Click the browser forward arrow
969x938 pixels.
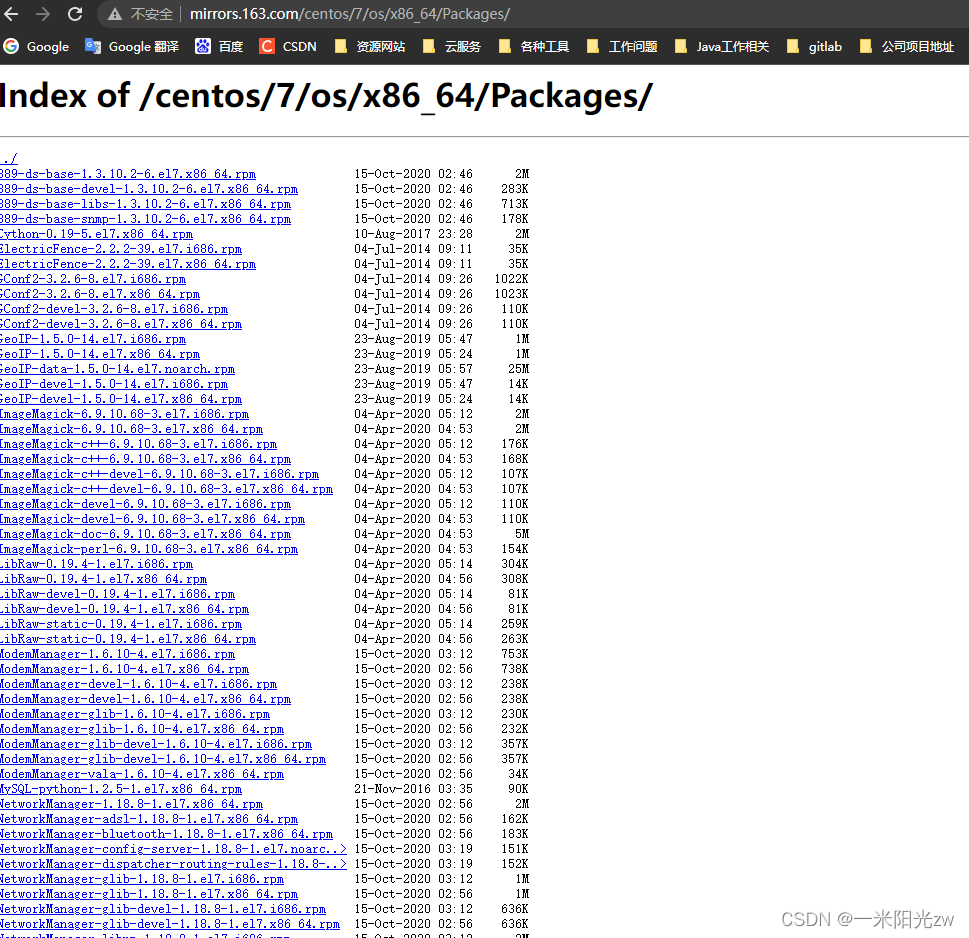pyautogui.click(x=43, y=14)
